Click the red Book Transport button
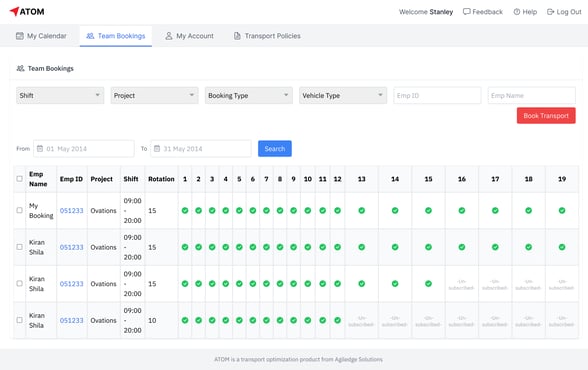This screenshot has width=588, height=370. click(546, 116)
